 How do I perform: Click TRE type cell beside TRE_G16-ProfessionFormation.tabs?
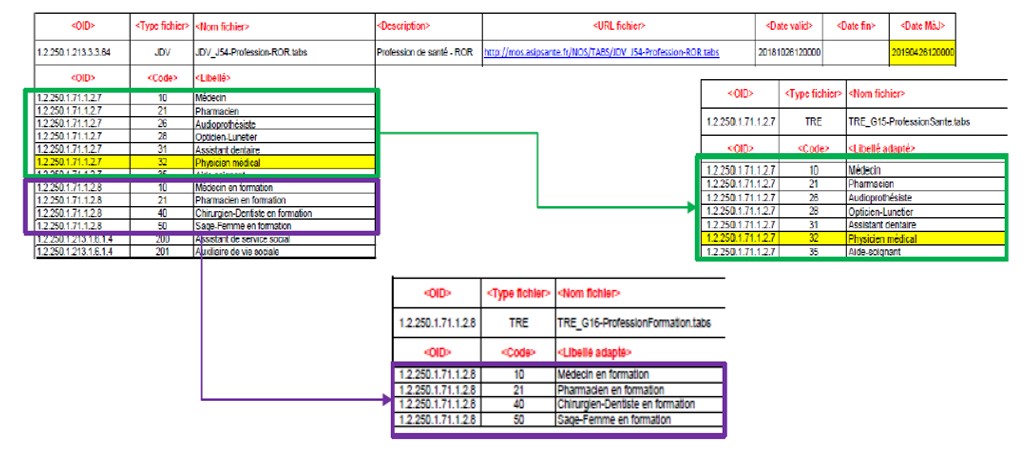pos(519,324)
